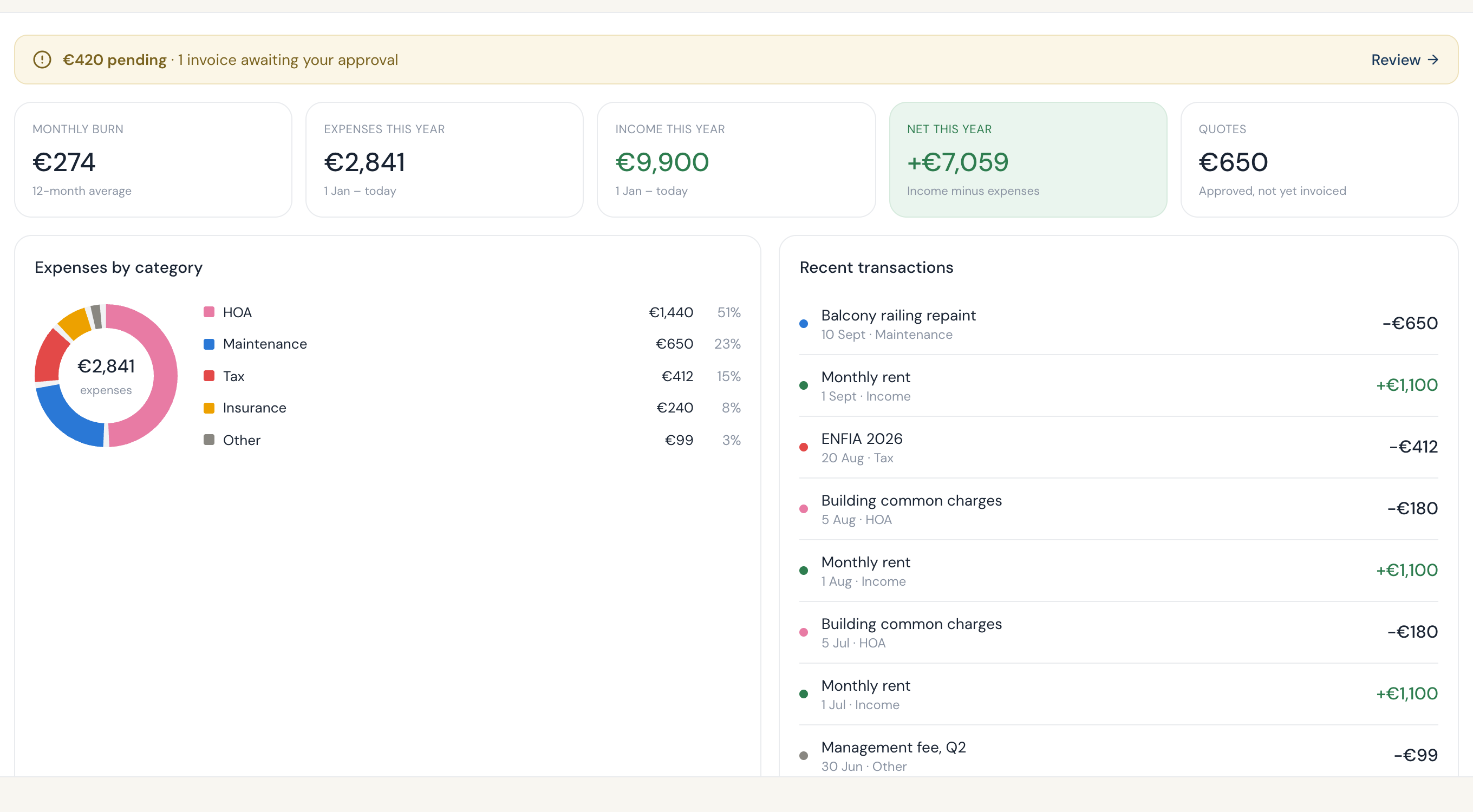Click the 51% HOA percentage

coord(729,312)
